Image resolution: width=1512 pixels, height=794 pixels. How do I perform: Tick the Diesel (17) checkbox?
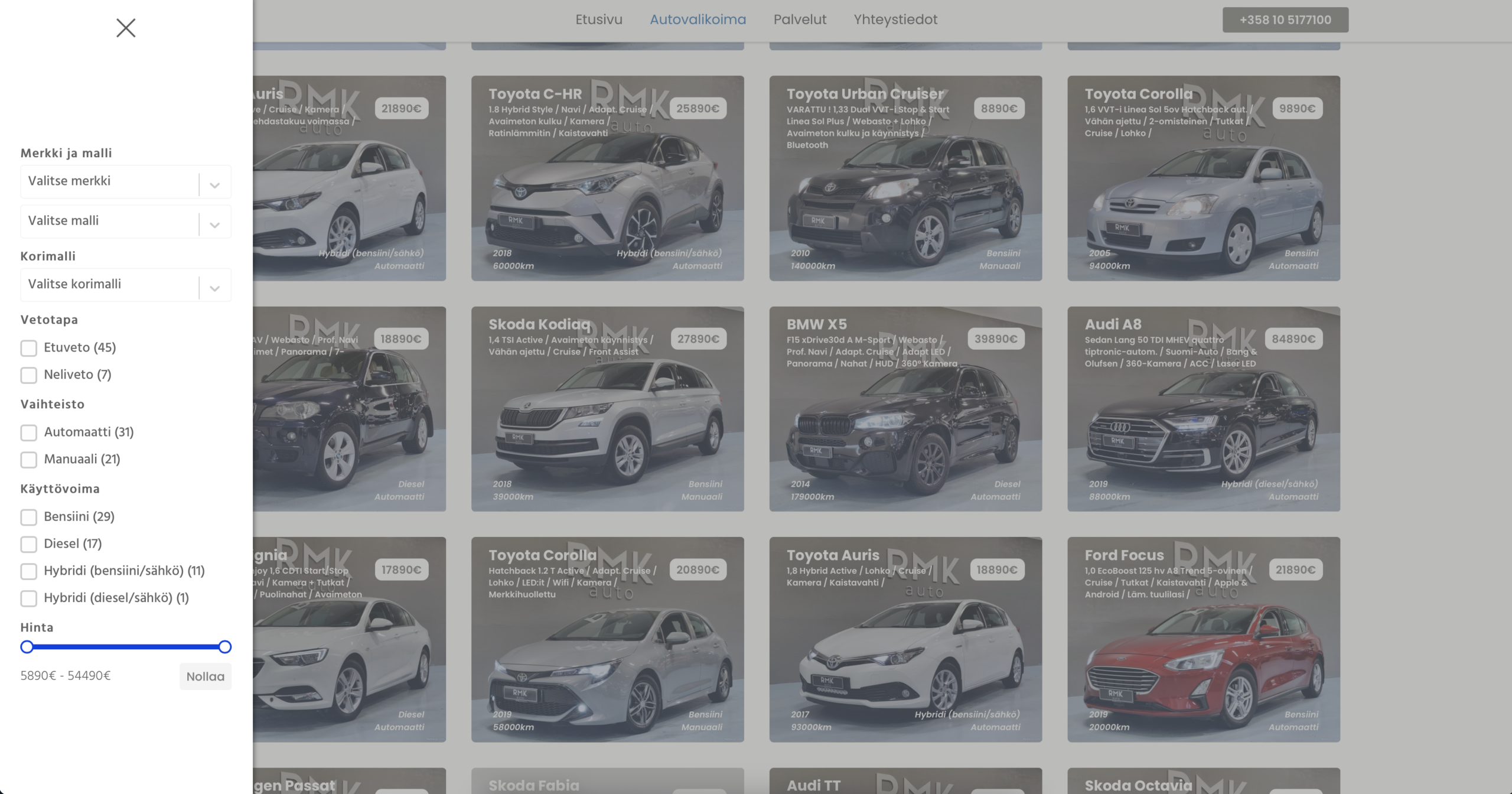tap(29, 544)
